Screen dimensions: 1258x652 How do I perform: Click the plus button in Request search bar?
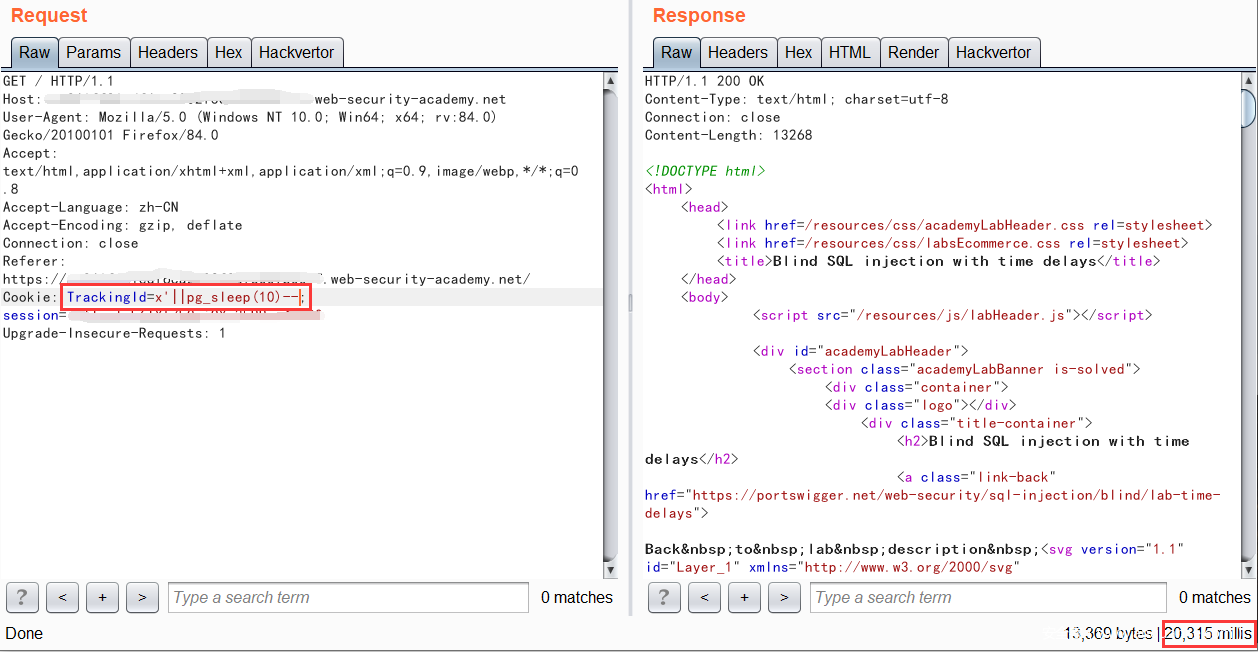pos(102,597)
